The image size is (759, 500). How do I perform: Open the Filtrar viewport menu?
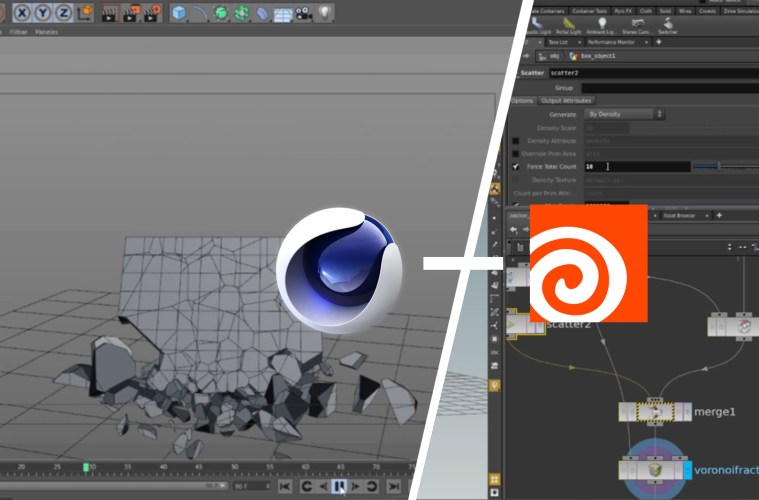(x=19, y=32)
